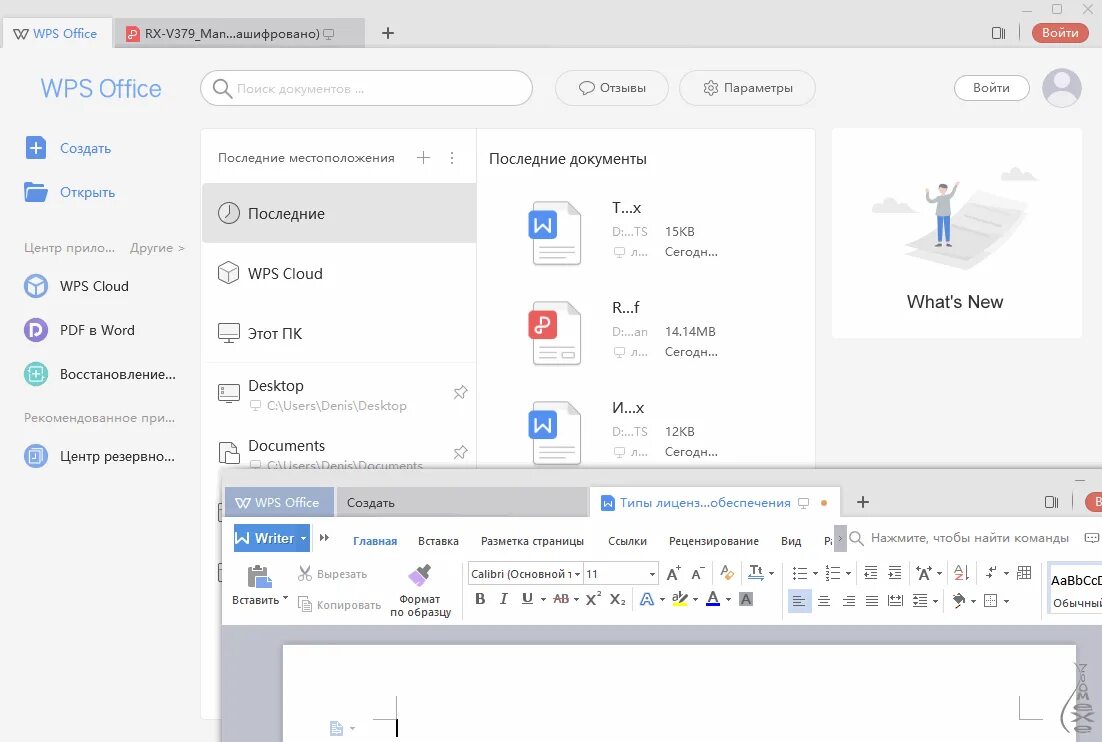
Task: Toggle Underline formatting
Action: (527, 599)
